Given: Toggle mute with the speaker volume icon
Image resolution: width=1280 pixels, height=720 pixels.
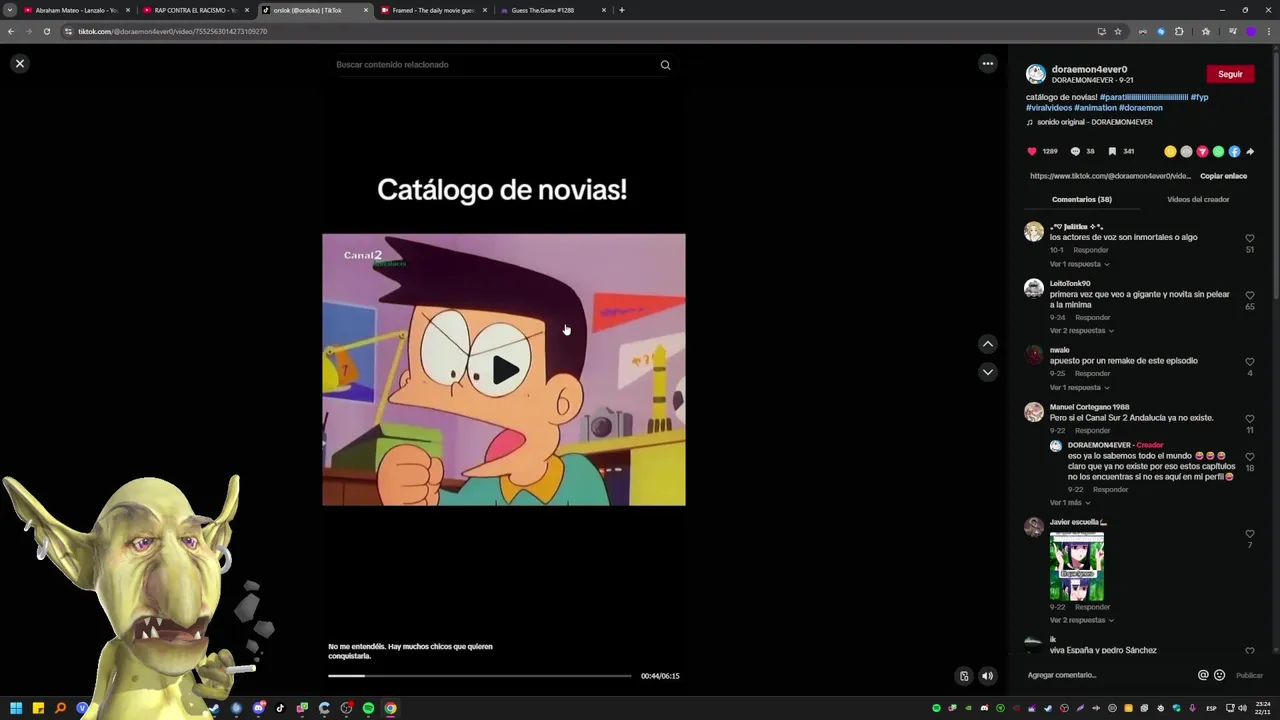Looking at the screenshot, I should (987, 676).
